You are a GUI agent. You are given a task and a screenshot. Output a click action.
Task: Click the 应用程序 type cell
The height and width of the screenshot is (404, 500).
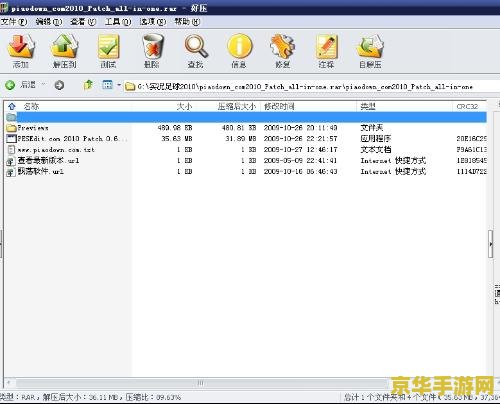pyautogui.click(x=376, y=139)
